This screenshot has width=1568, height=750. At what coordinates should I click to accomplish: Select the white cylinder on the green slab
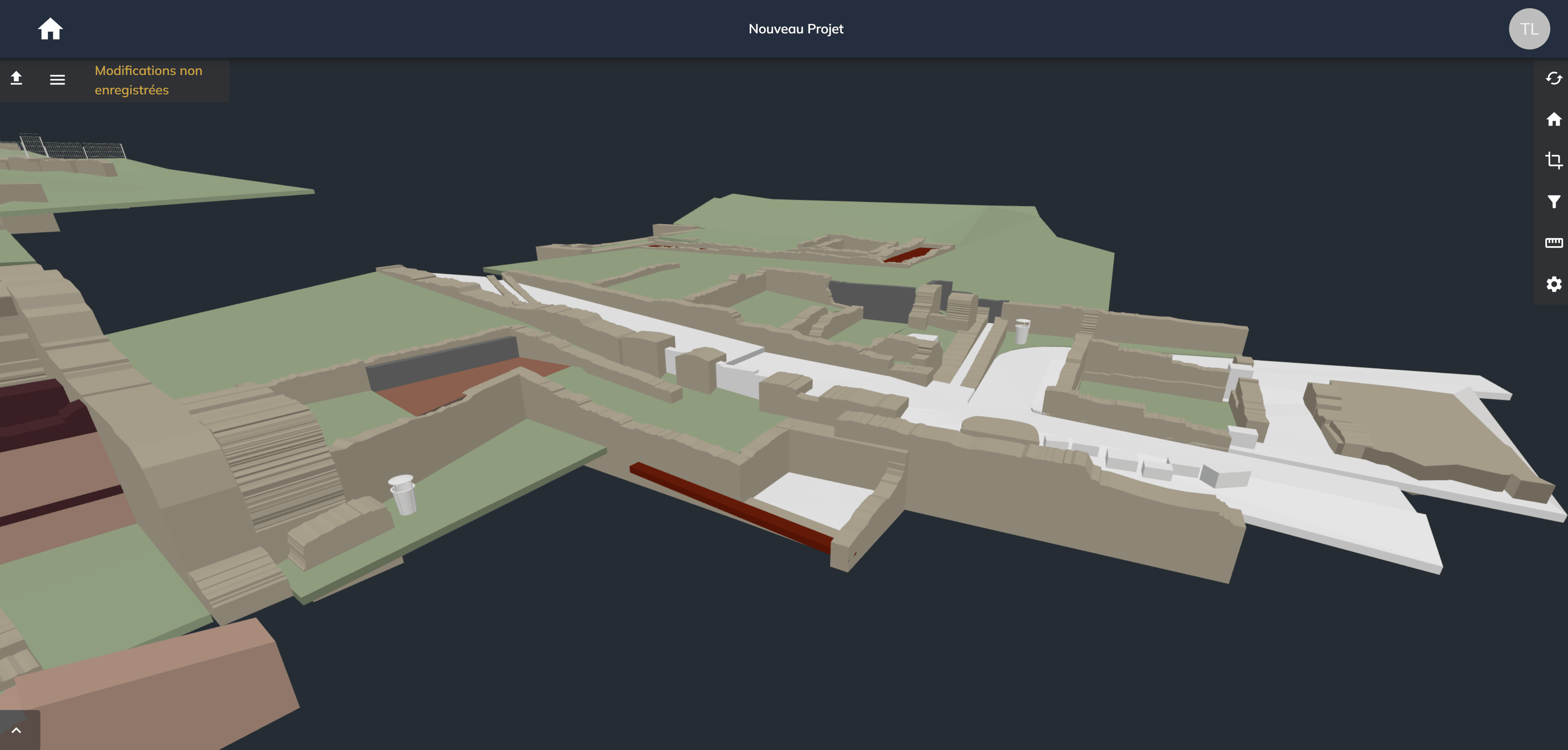403,495
